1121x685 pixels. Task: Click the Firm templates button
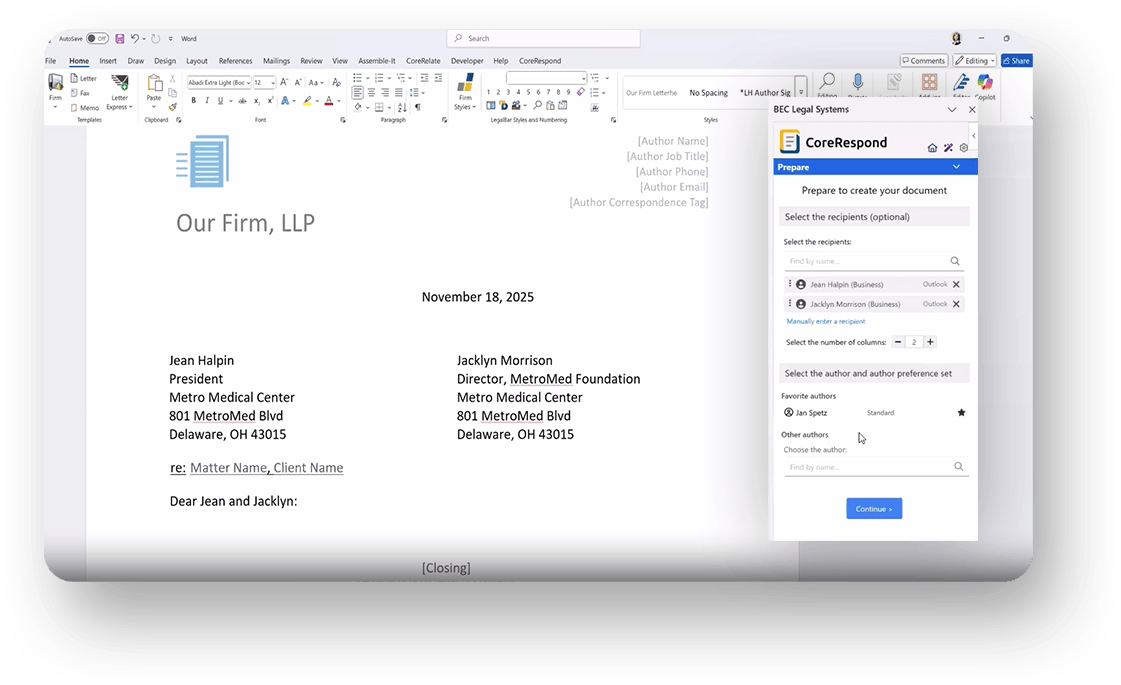tap(55, 91)
